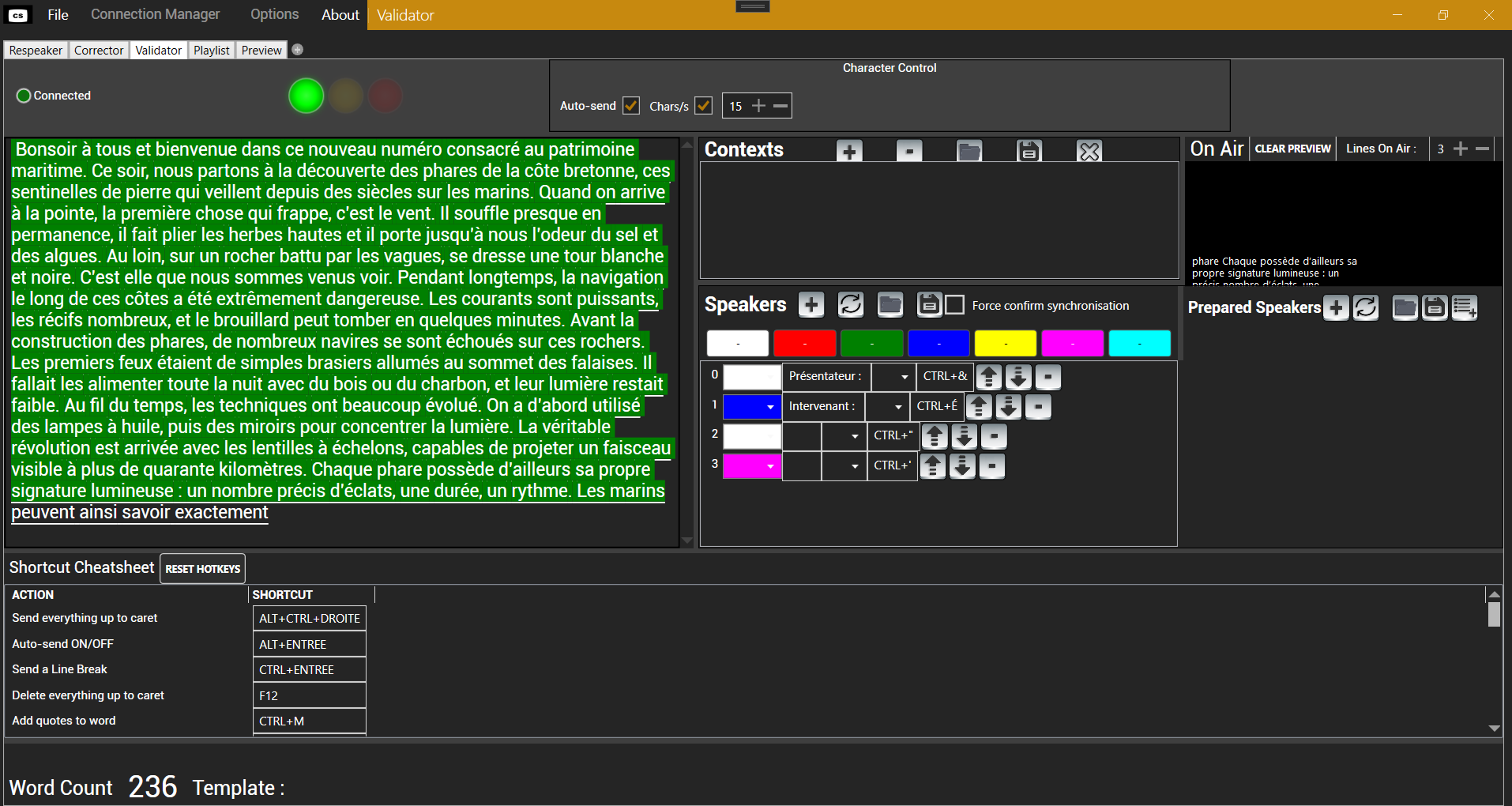1512x806 pixels.
Task: Open the About menu
Action: [x=340, y=14]
